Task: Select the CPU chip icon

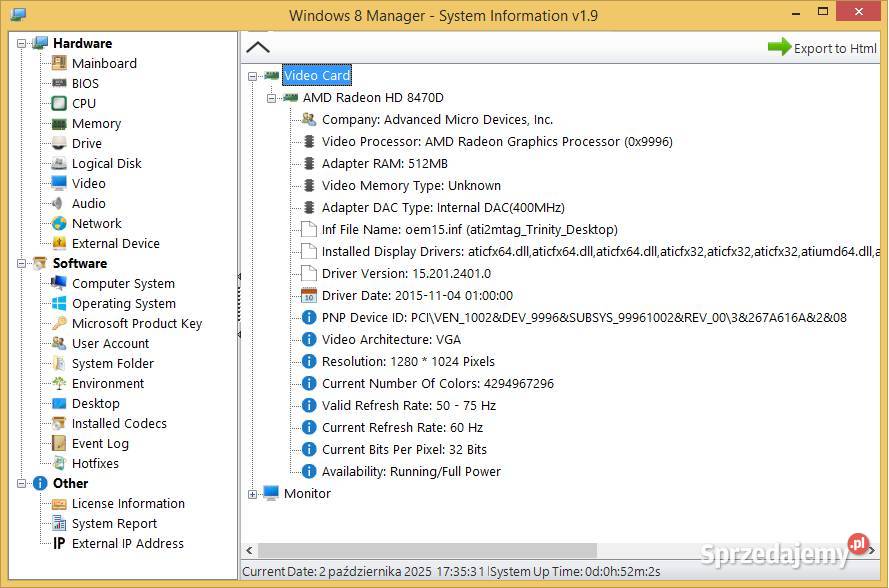Action: pos(59,103)
